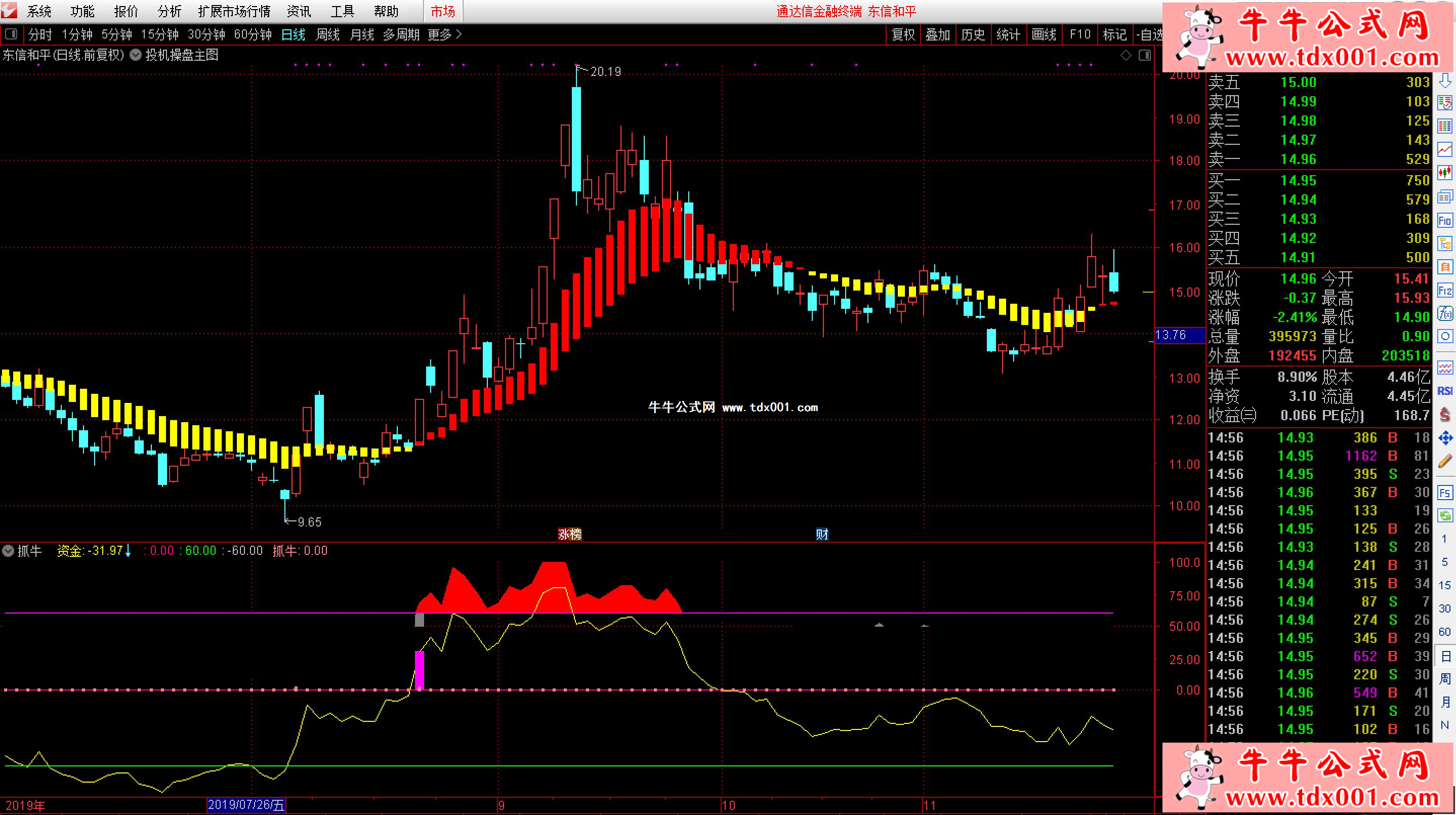Switch to the 周线 period tab

(327, 34)
